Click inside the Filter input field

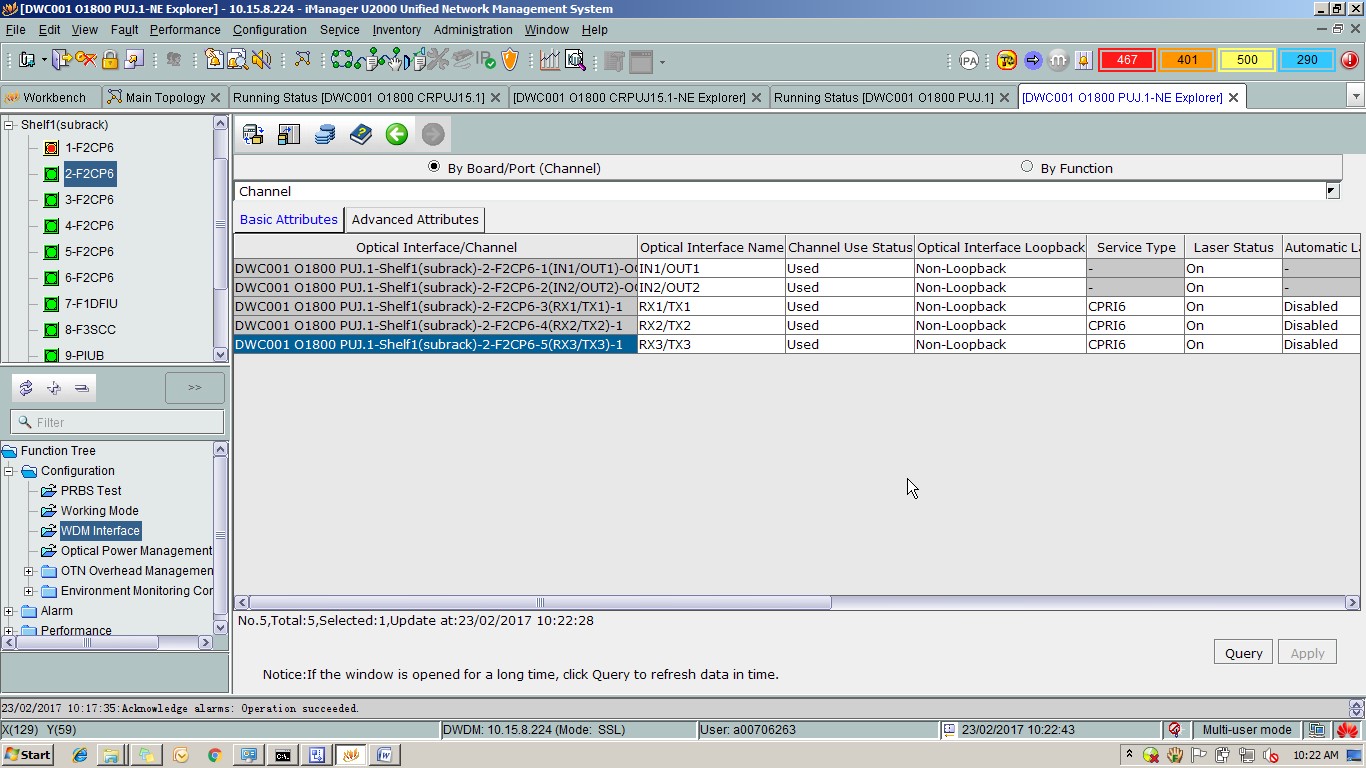117,422
